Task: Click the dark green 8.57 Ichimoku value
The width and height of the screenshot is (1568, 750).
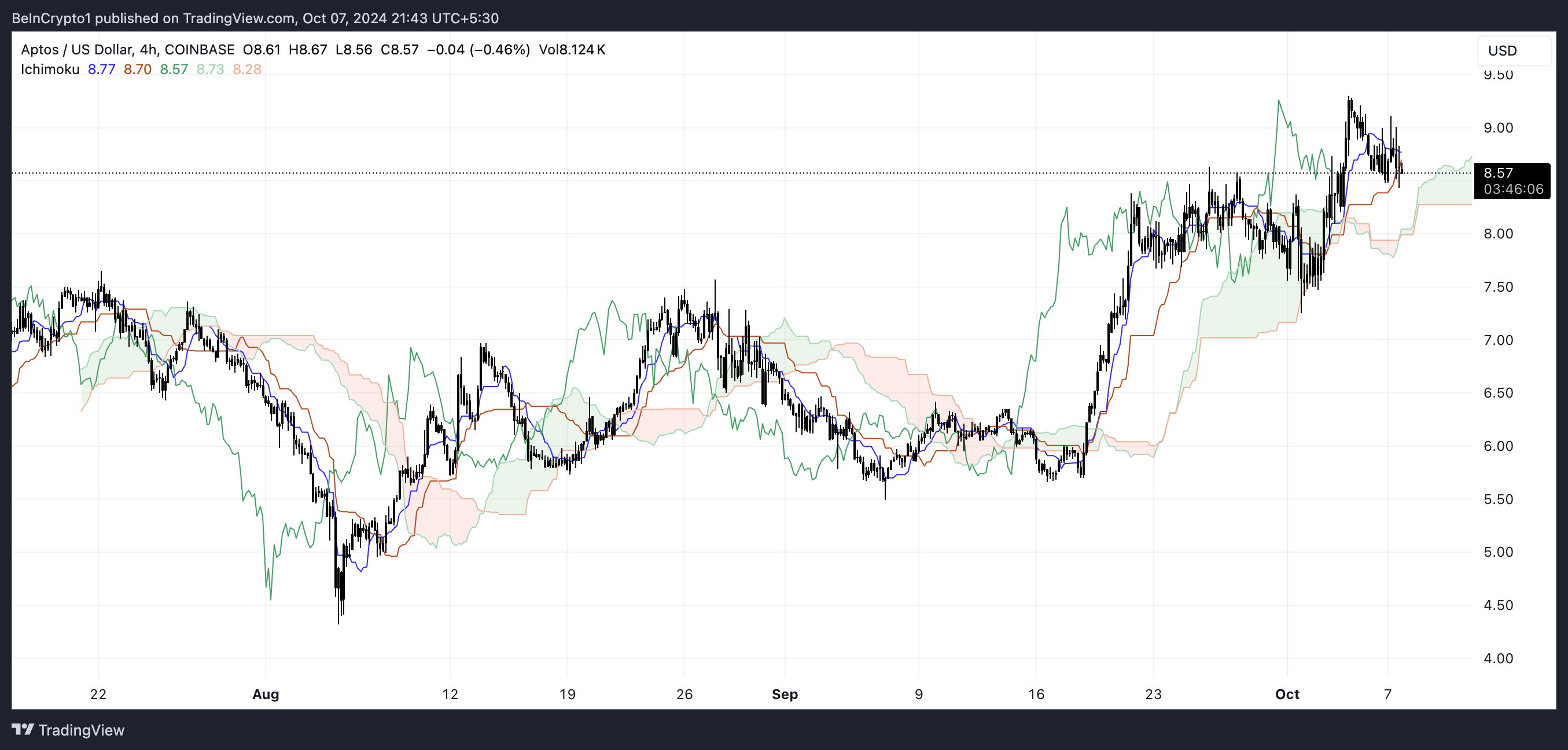Action: [174, 69]
